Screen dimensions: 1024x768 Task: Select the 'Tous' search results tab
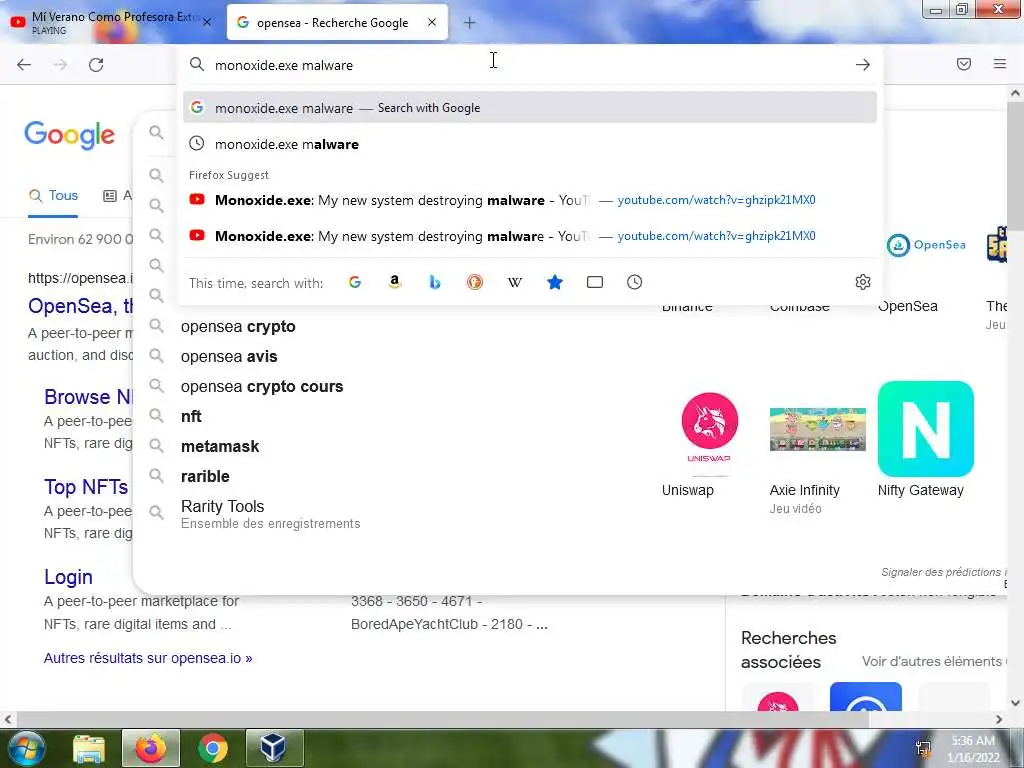pos(54,195)
